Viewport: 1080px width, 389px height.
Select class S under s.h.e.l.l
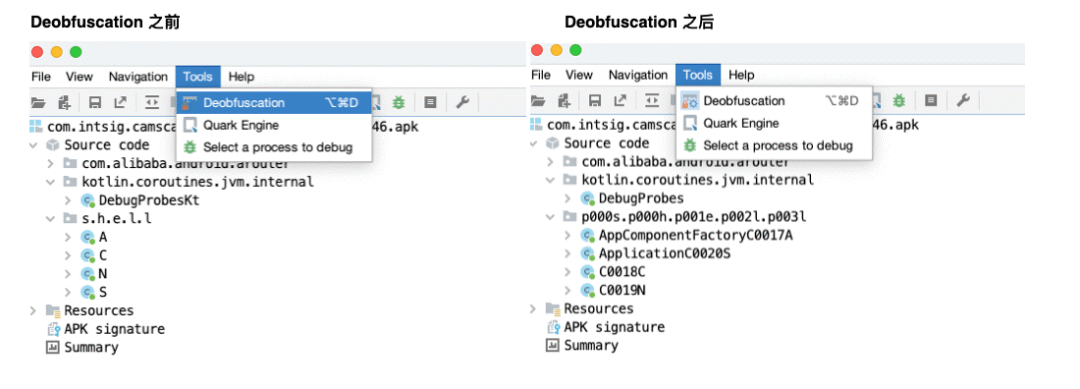pyautogui.click(x=103, y=292)
